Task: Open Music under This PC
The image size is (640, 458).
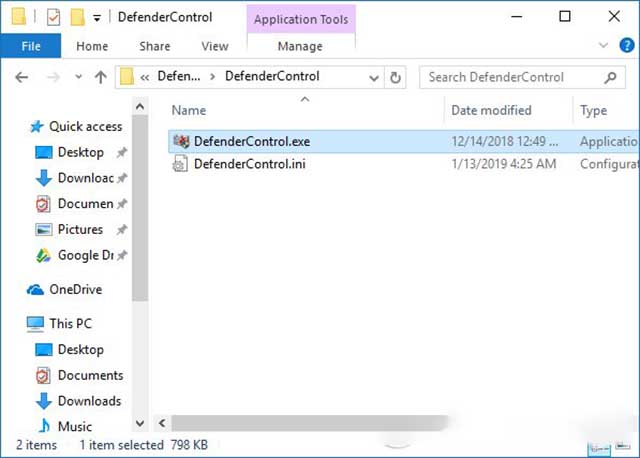Action: pyautogui.click(x=75, y=427)
